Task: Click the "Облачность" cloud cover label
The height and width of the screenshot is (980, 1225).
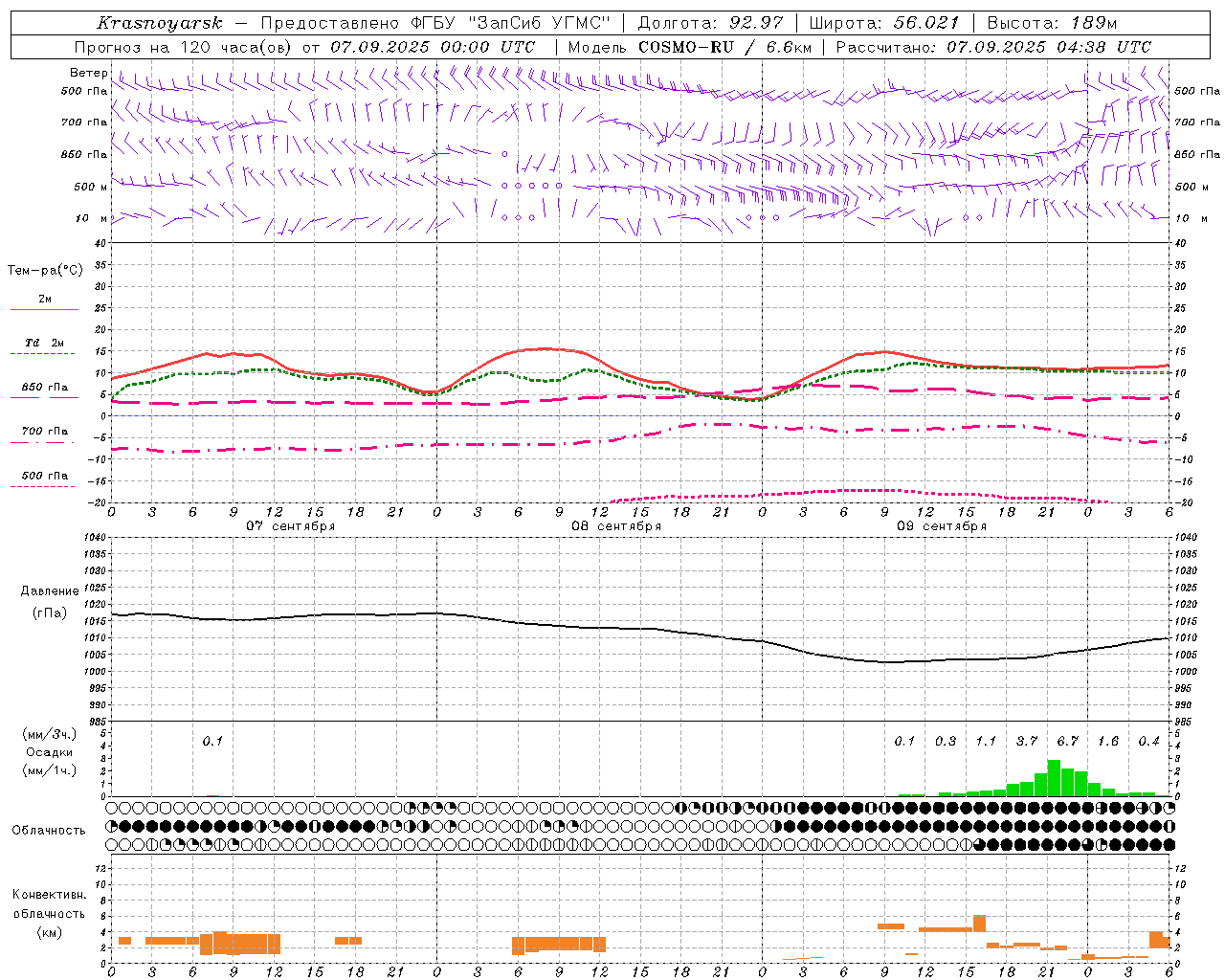Action: click(x=49, y=830)
